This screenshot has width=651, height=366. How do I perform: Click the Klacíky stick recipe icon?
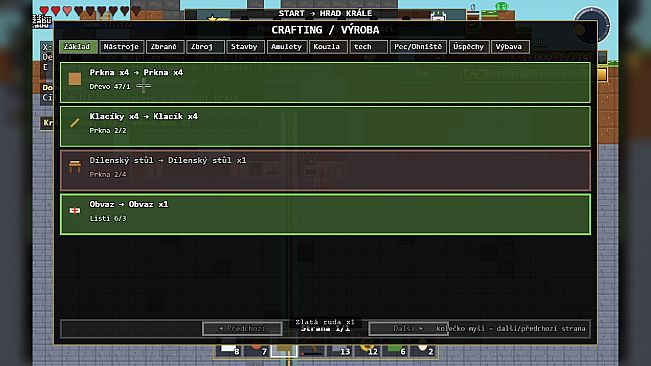tap(75, 123)
